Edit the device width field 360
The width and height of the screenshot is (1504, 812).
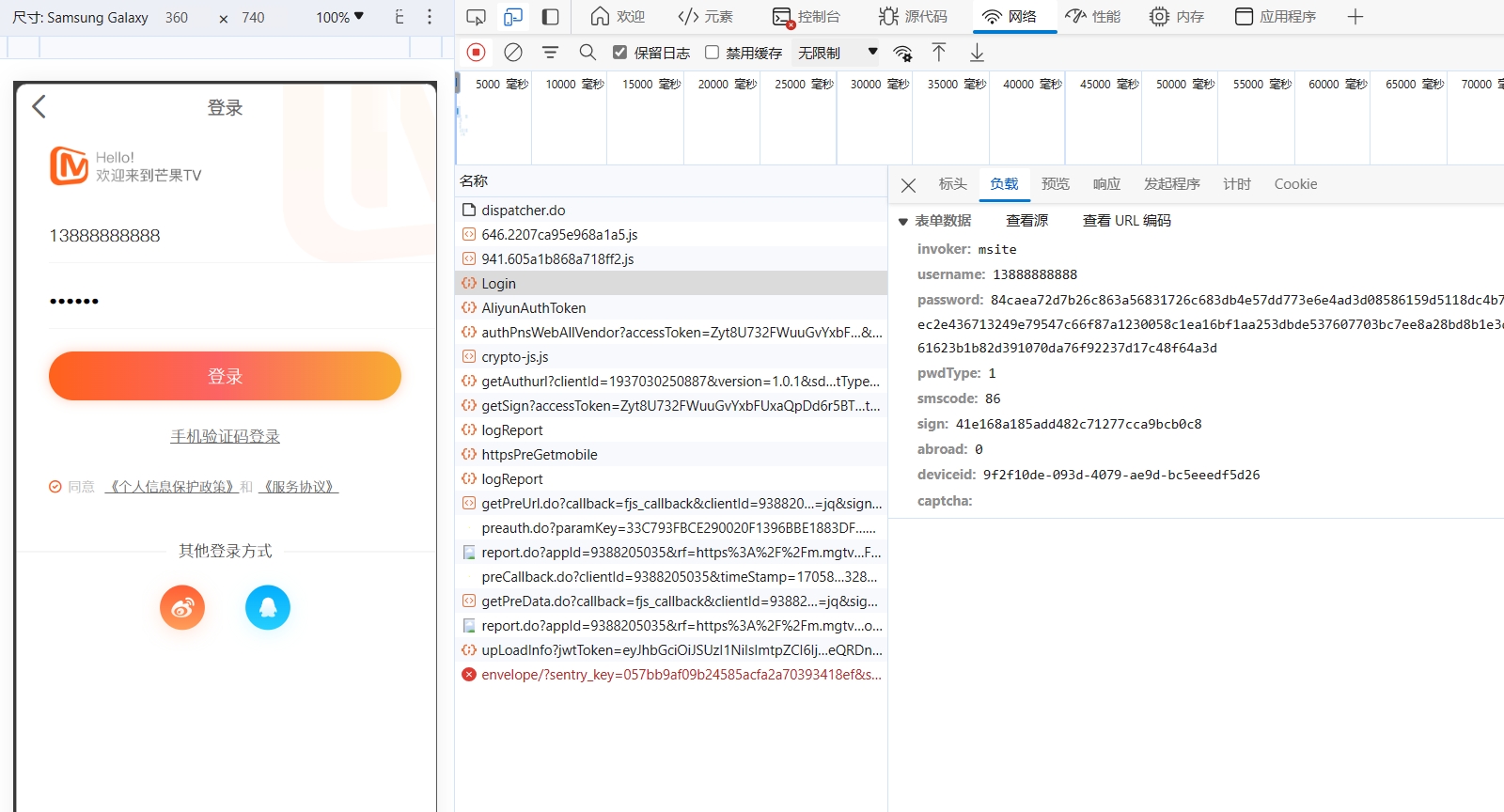[x=177, y=17]
